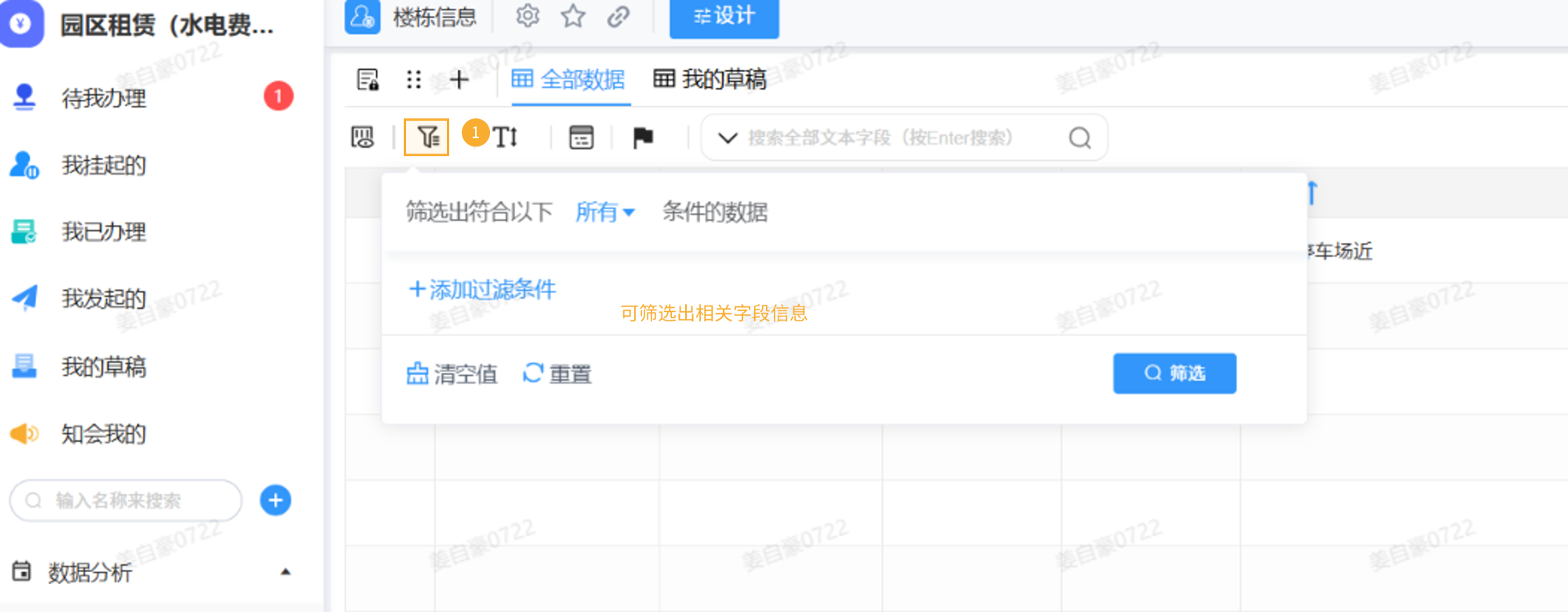The height and width of the screenshot is (612, 1568).
Task: Click the 园区租赁 app title
Action: pyautogui.click(x=167, y=25)
